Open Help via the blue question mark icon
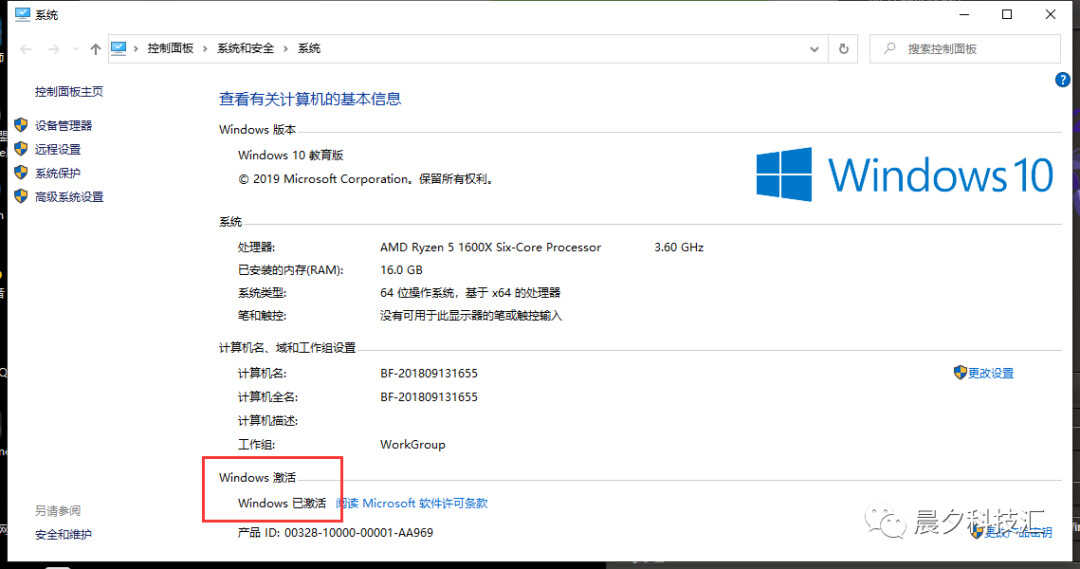Screen dimensions: 1080x569 [x=1063, y=80]
